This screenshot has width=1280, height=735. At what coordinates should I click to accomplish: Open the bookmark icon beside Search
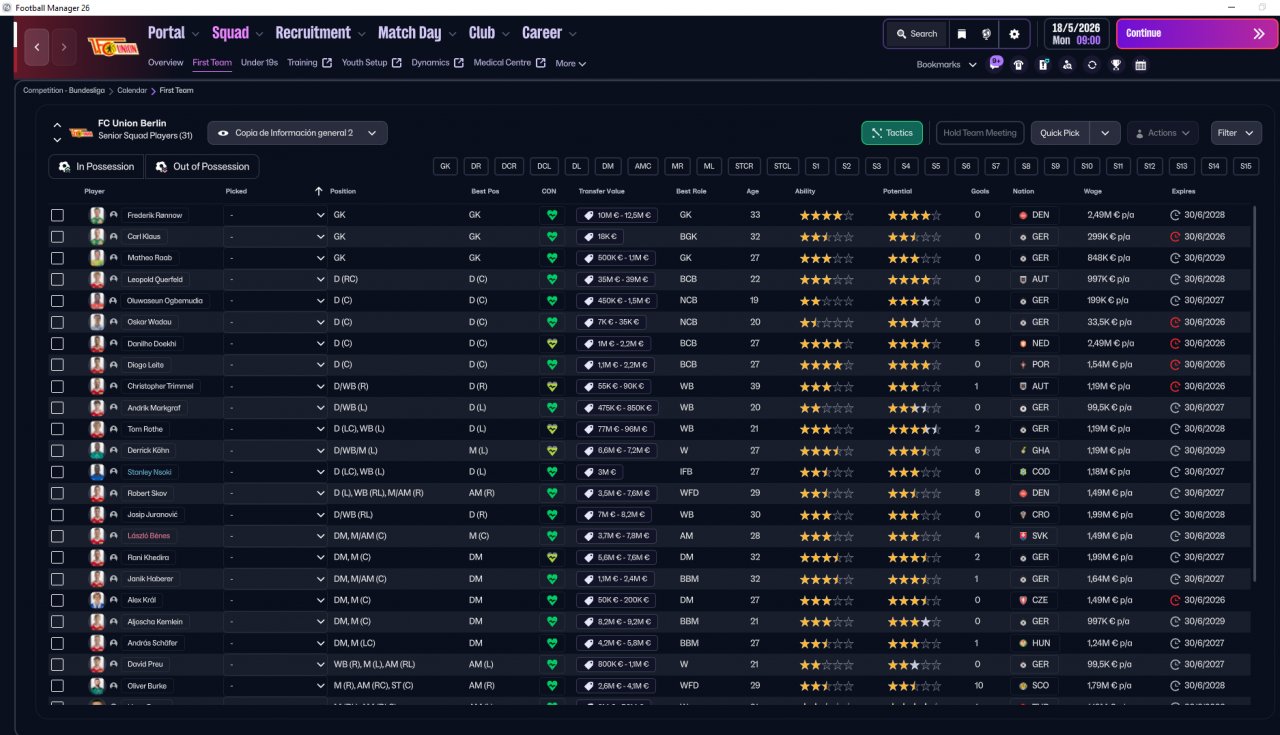coord(961,34)
